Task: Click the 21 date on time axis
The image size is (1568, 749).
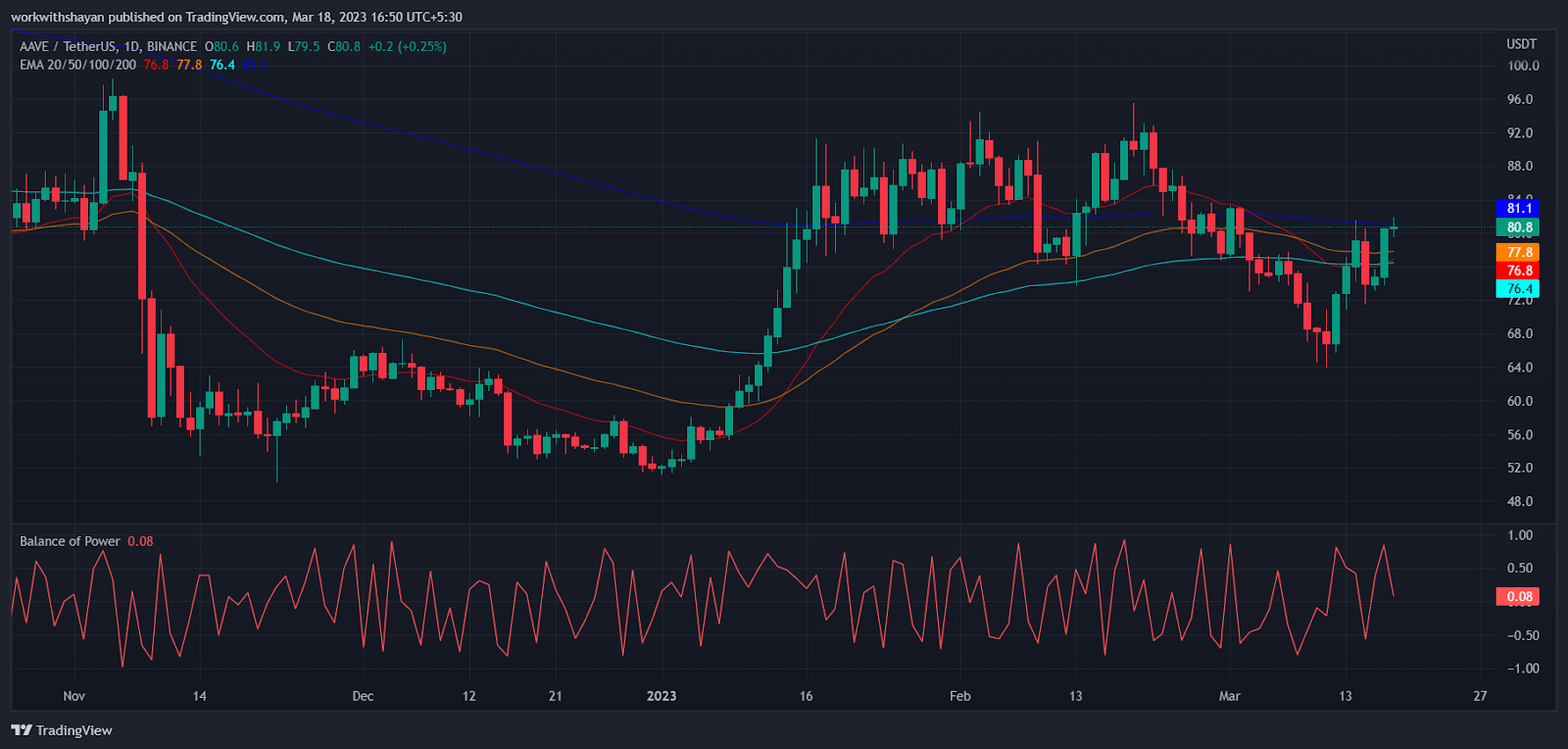Action: tap(556, 696)
